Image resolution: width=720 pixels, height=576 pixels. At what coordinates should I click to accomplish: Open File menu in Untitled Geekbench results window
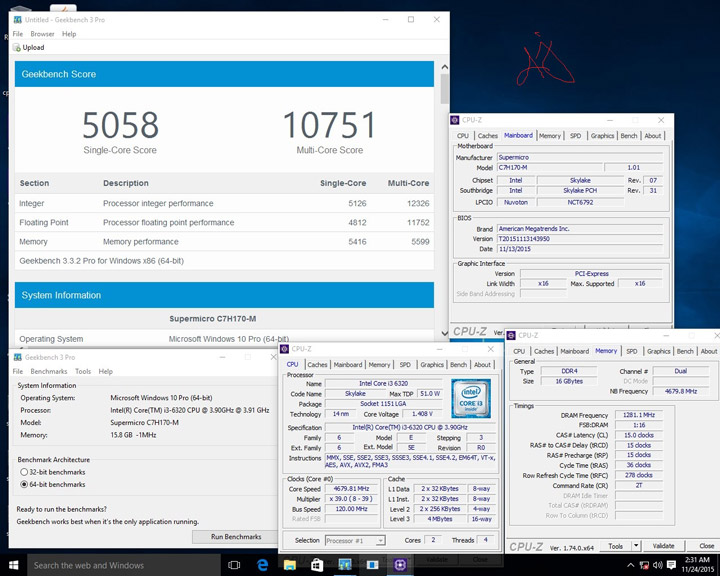pyautogui.click(x=18, y=34)
